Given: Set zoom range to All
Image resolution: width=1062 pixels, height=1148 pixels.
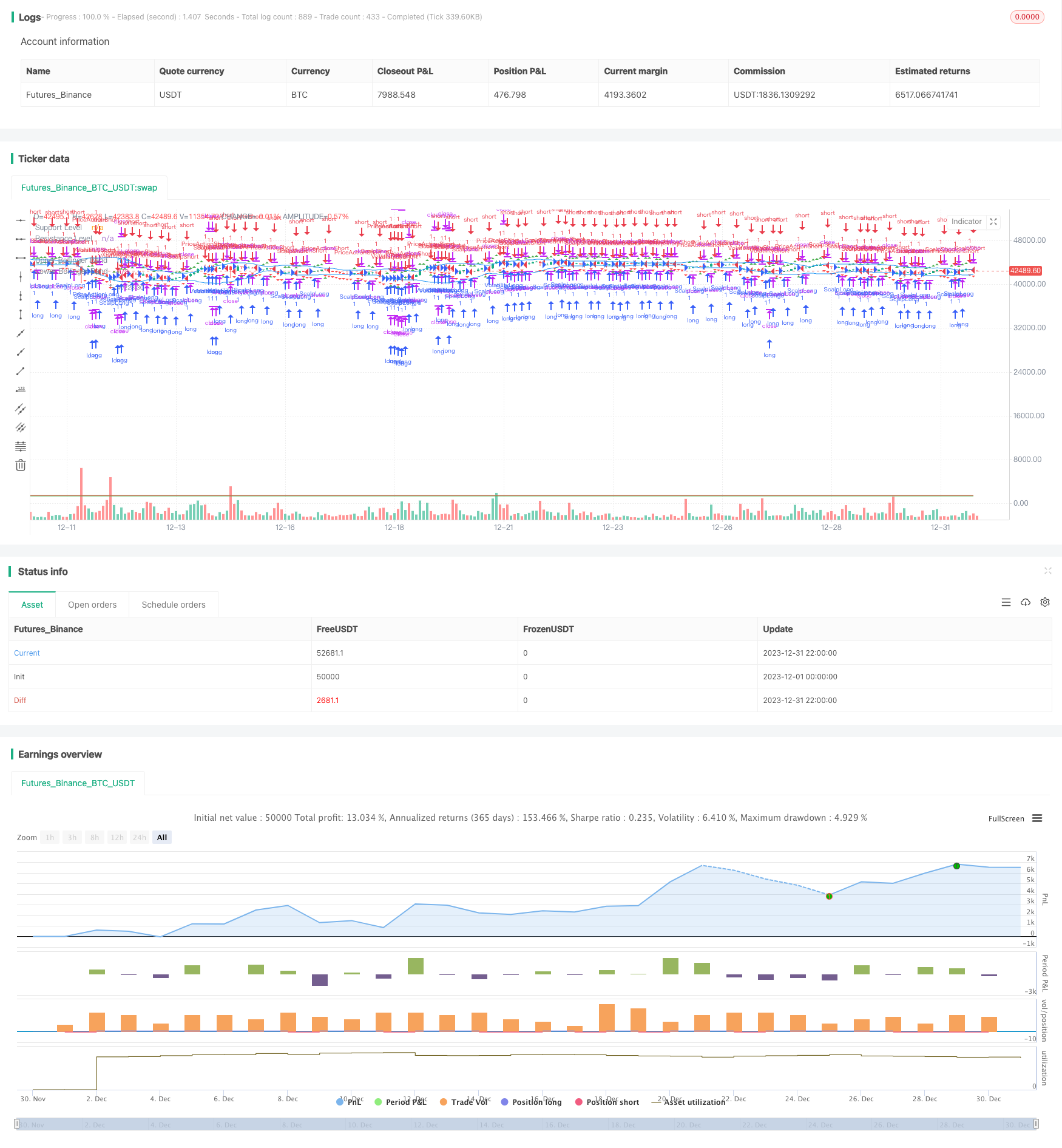Looking at the screenshot, I should [x=162, y=837].
